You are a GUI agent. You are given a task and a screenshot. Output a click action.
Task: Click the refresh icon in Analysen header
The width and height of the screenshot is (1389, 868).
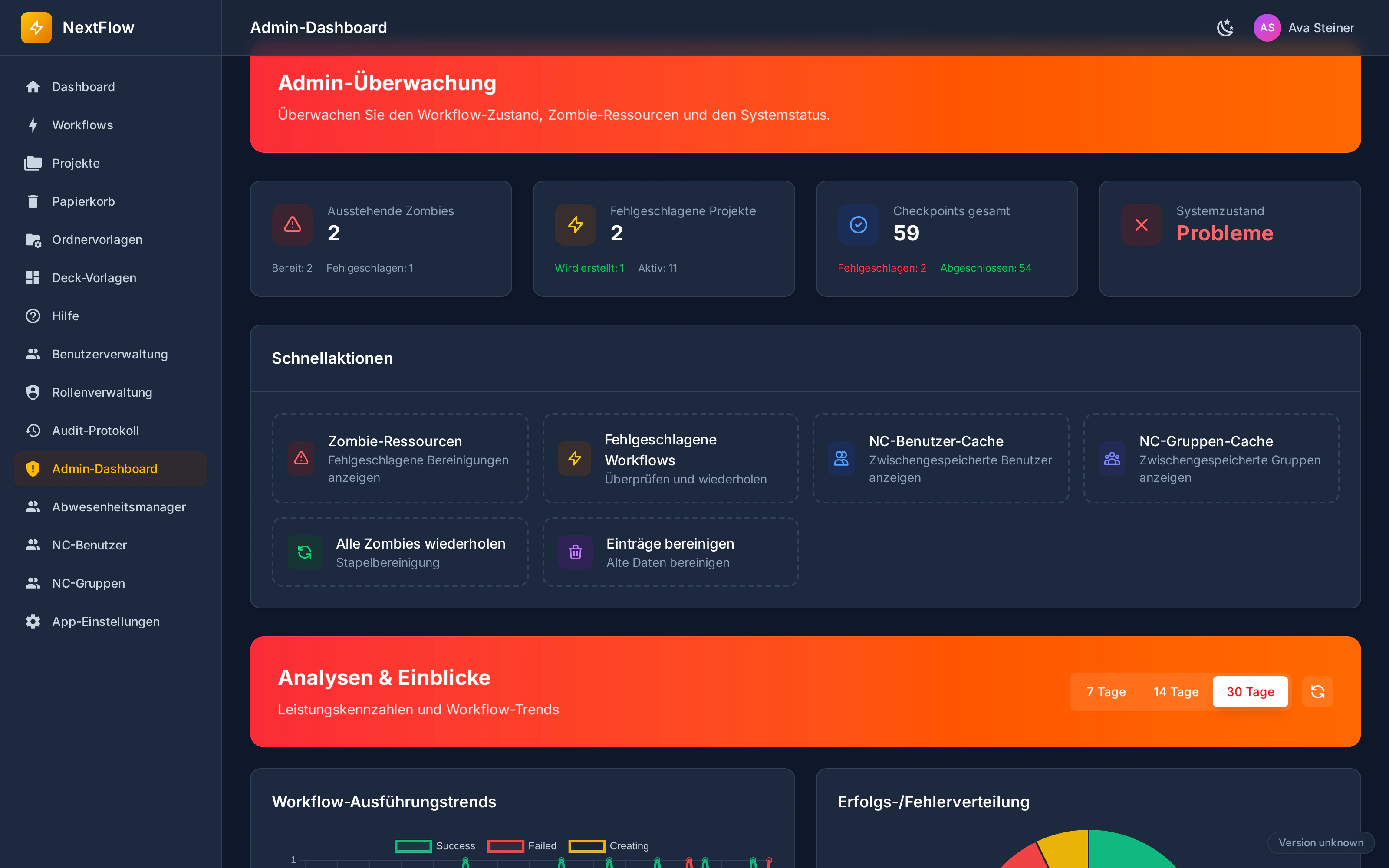(1318, 692)
